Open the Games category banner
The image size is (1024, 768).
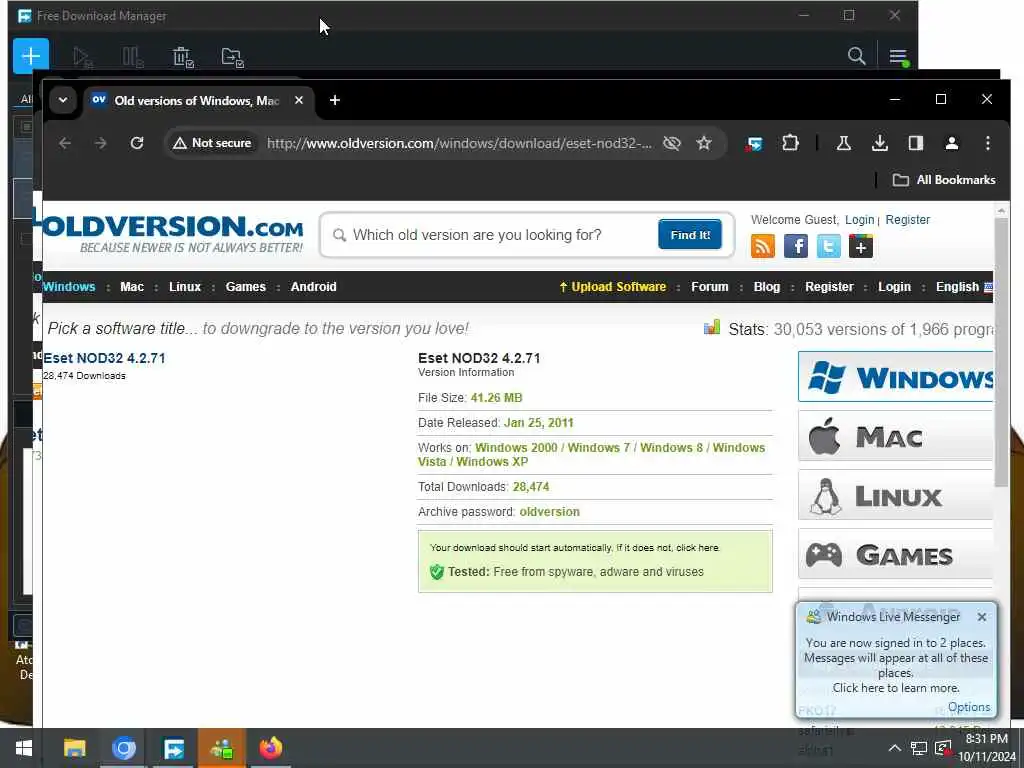click(895, 554)
